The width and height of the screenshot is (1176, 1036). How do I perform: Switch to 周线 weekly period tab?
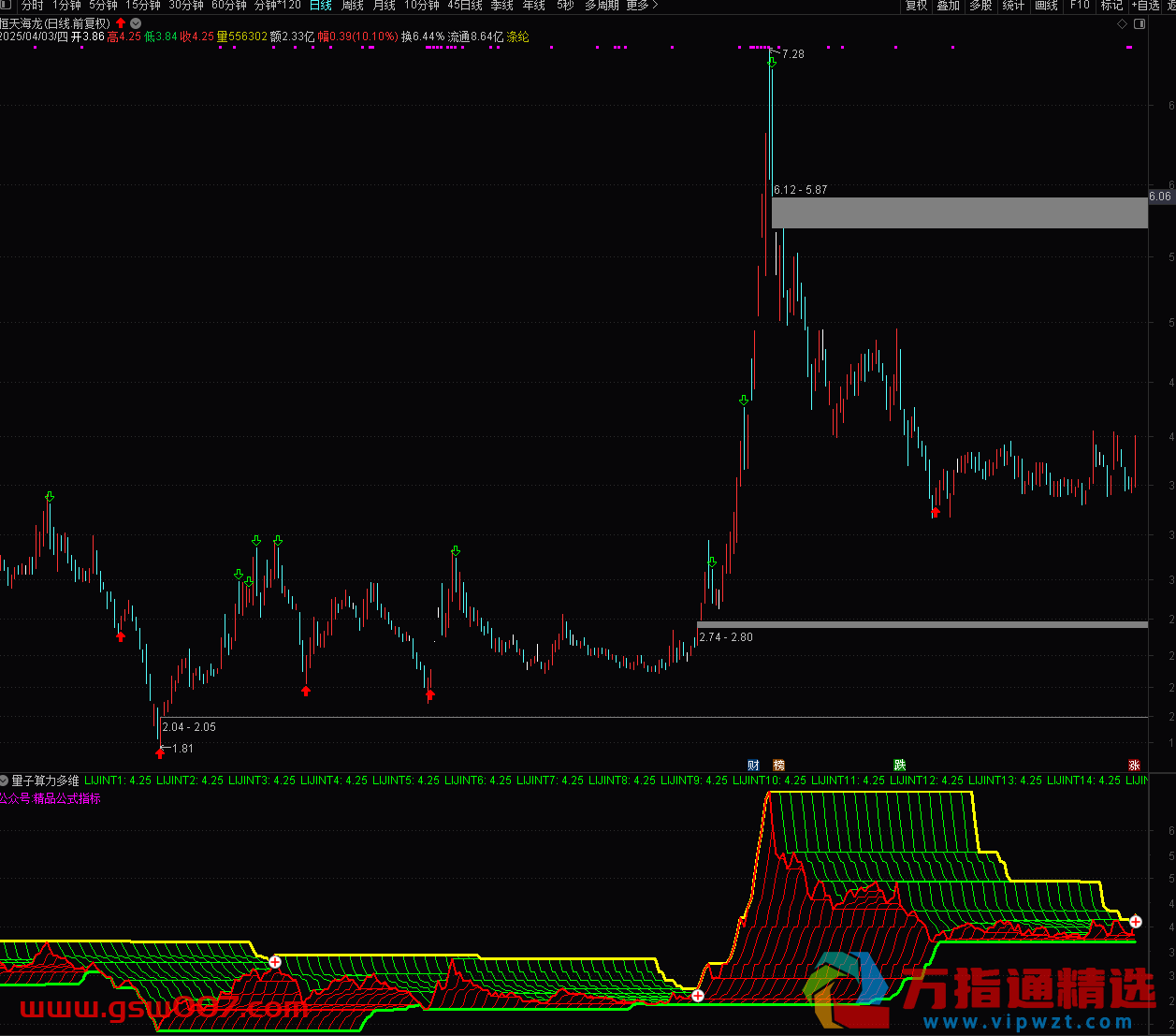click(x=353, y=6)
